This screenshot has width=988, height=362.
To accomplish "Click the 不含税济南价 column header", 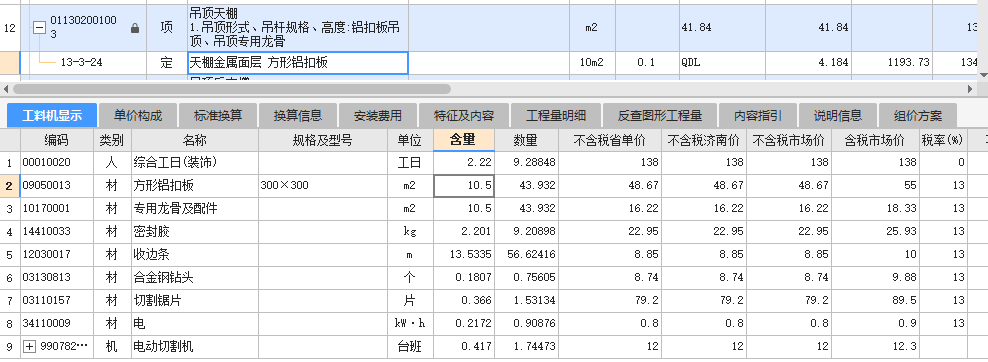I will [704, 140].
